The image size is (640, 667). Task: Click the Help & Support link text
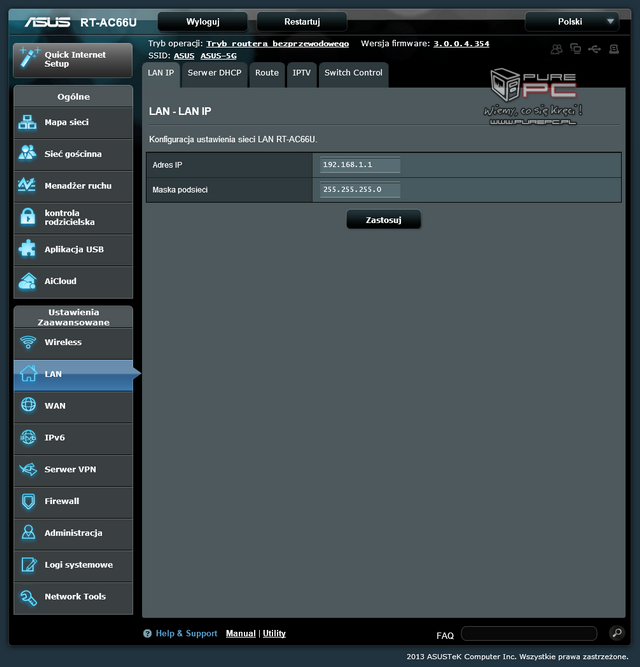tap(186, 633)
